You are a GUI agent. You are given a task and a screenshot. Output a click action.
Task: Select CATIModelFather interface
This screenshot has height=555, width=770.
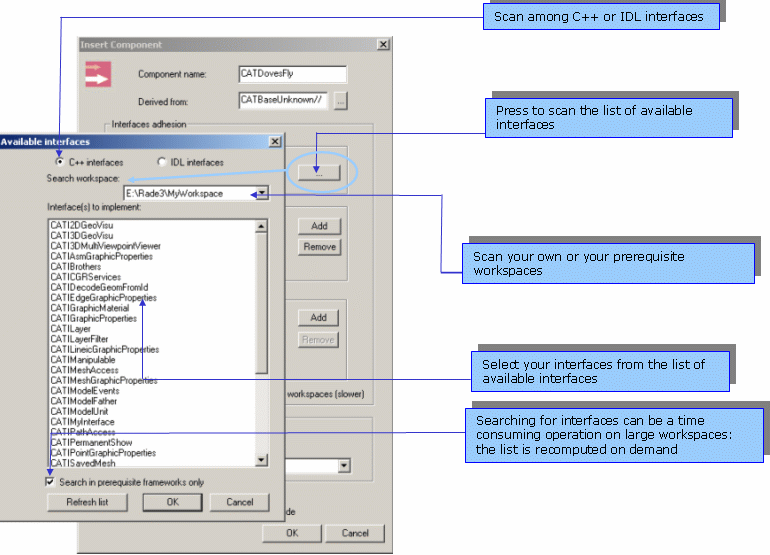pyautogui.click(x=84, y=401)
